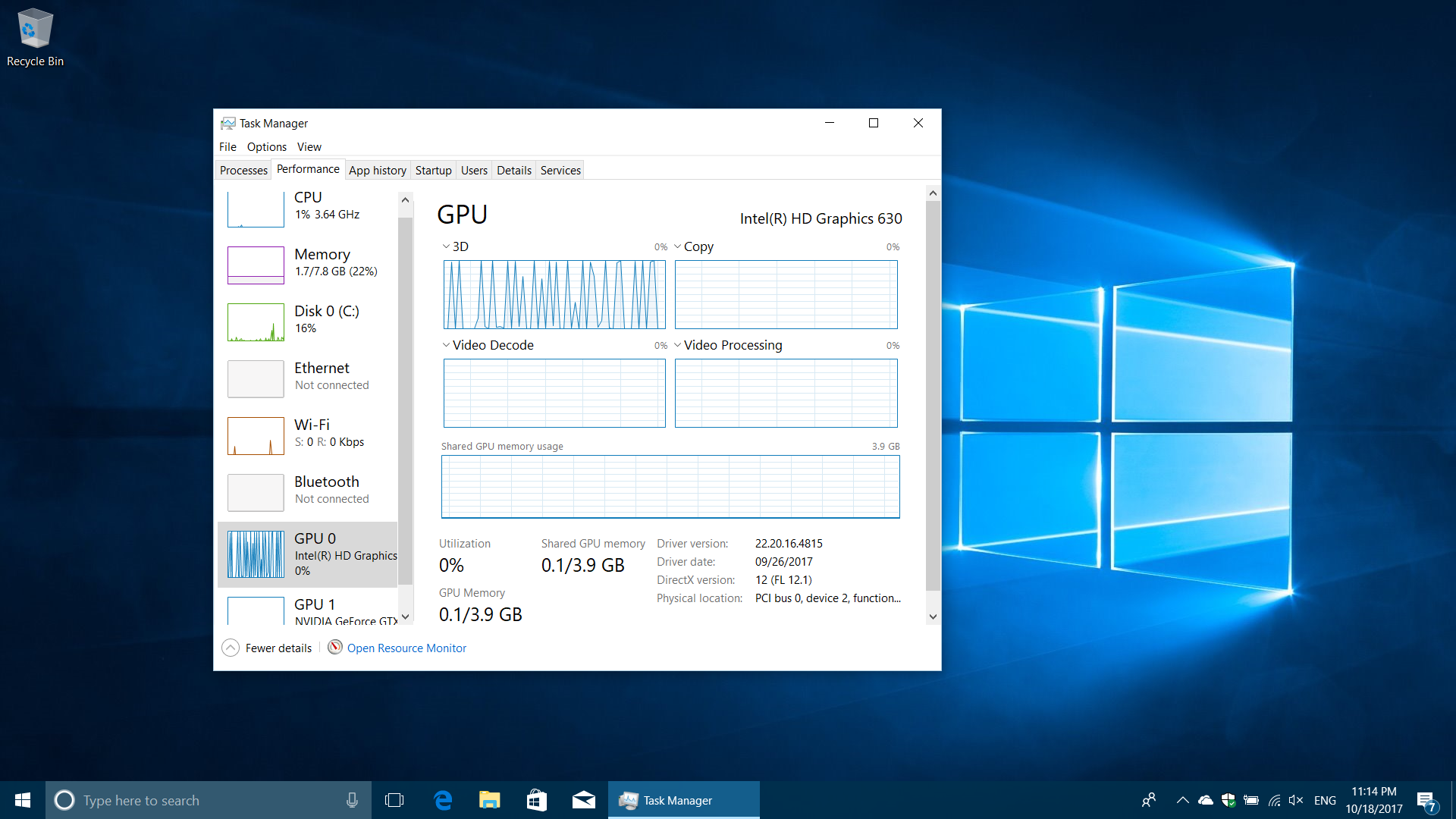The width and height of the screenshot is (1456, 819).
Task: Open the Options menu
Action: [x=267, y=147]
